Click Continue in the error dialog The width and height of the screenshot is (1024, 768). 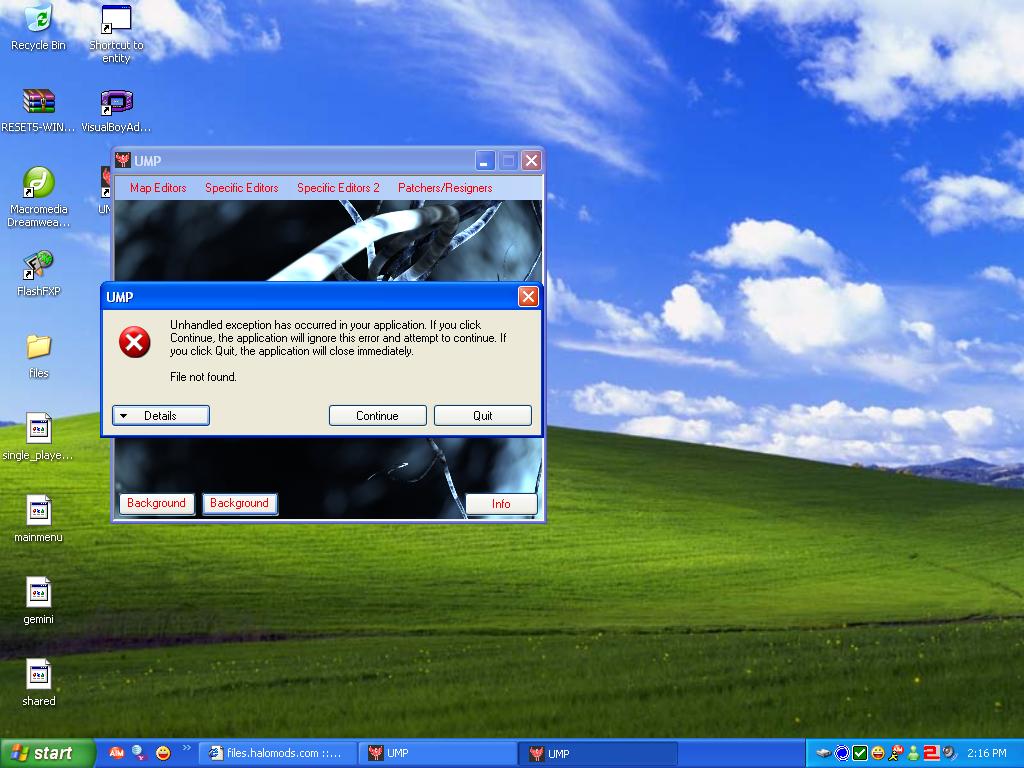click(377, 415)
